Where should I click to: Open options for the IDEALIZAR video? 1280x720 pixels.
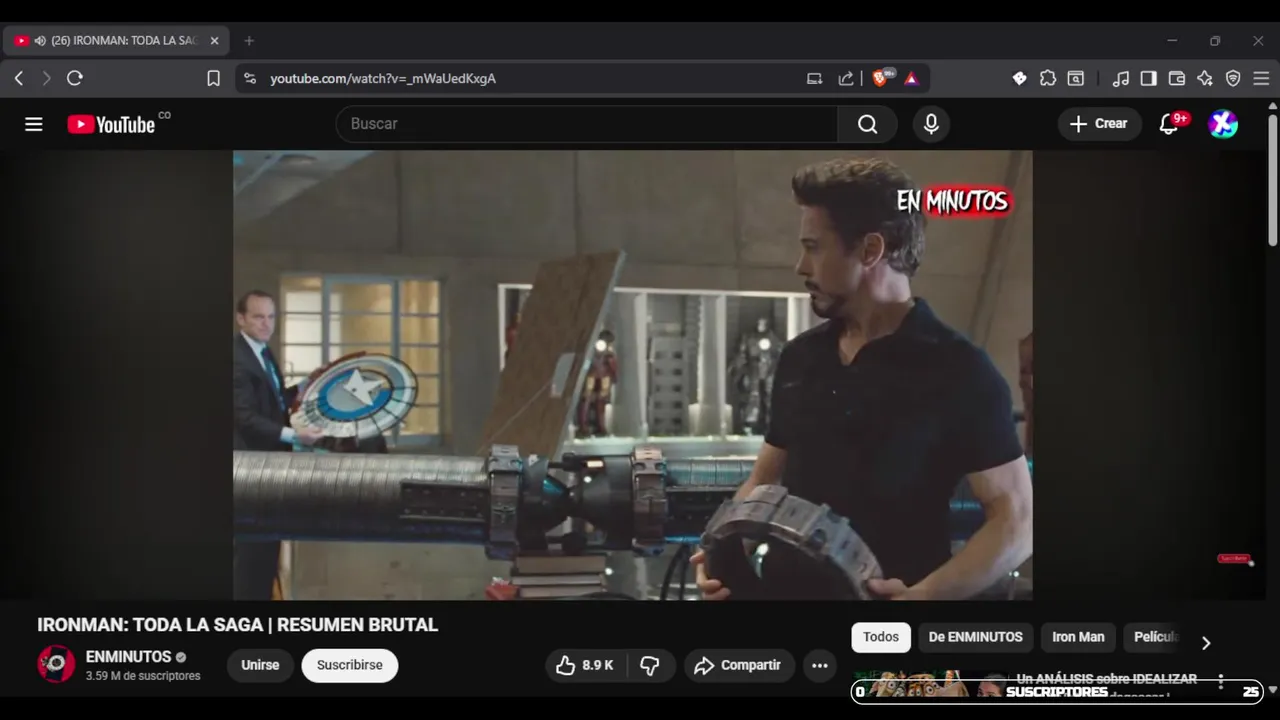coord(1220,681)
